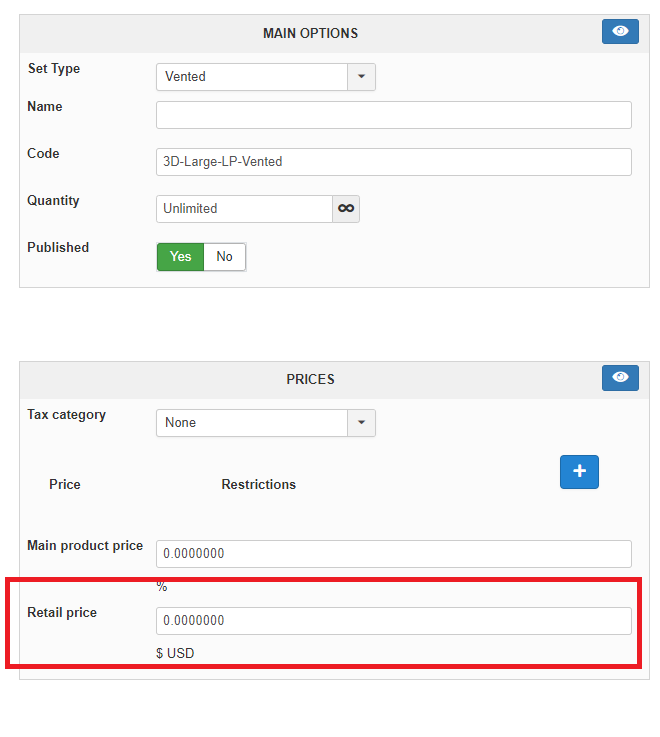Click the Retail price input box
Screen dimensions: 660x737
393,621
